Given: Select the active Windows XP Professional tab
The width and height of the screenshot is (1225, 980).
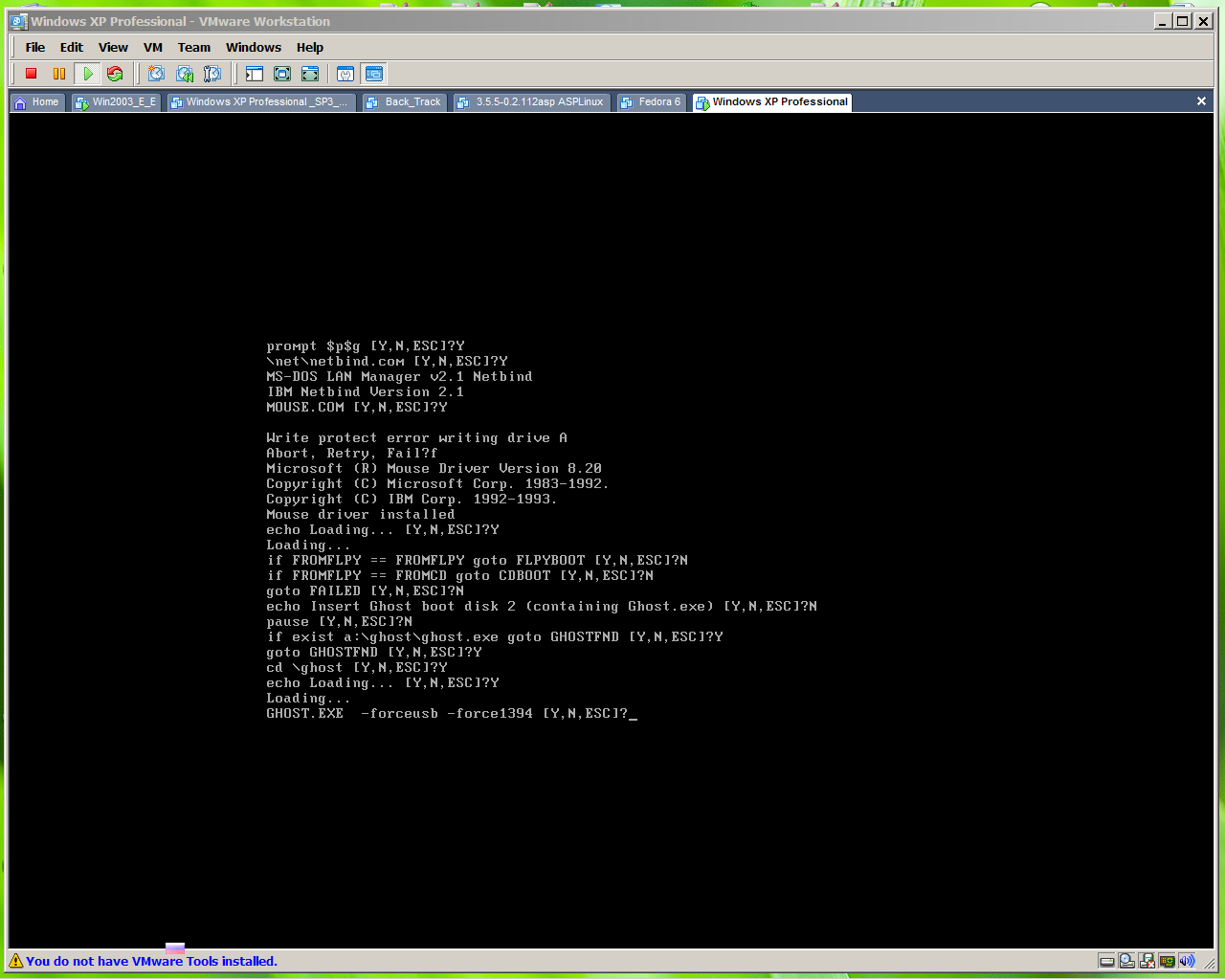Looking at the screenshot, I should (x=772, y=101).
